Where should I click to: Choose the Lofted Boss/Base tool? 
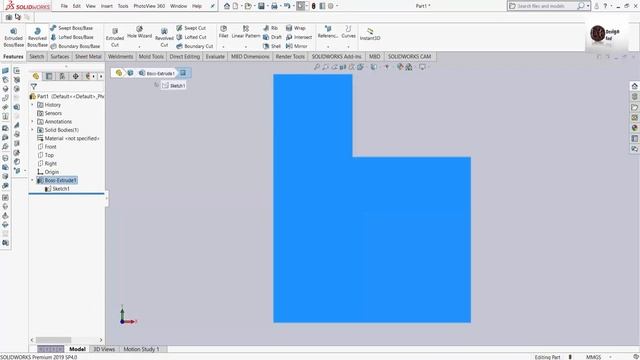(x=72, y=37)
